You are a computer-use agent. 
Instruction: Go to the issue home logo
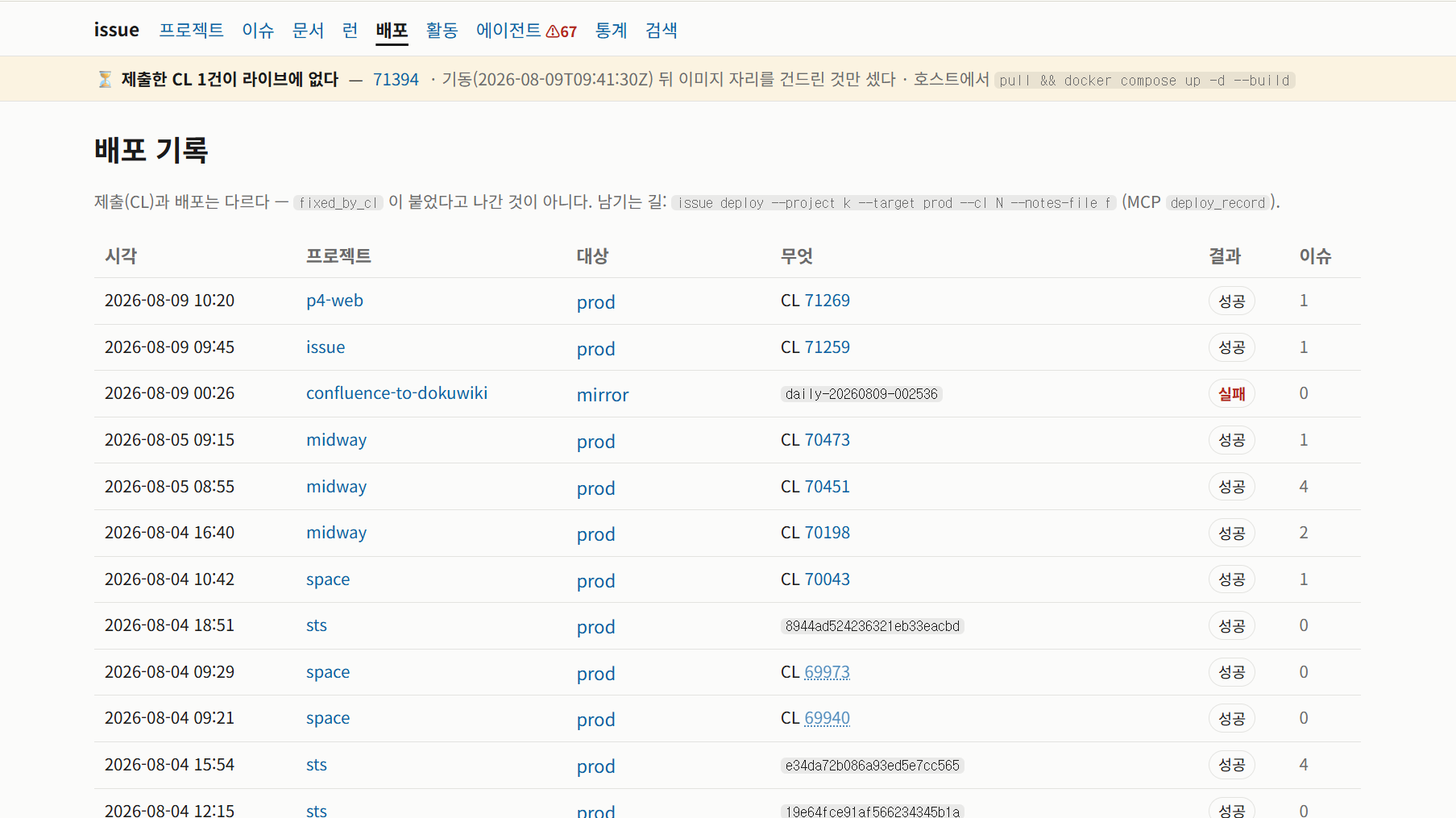pos(117,30)
